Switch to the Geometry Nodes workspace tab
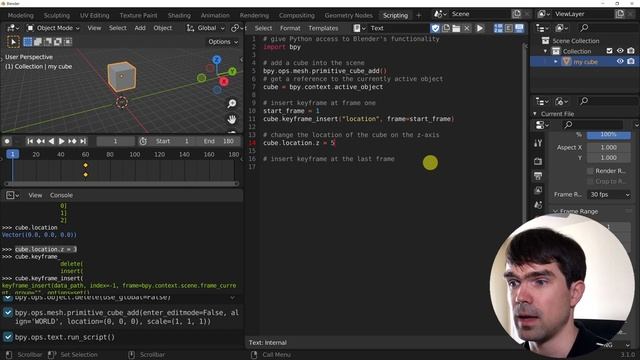The image size is (640, 360). click(349, 16)
